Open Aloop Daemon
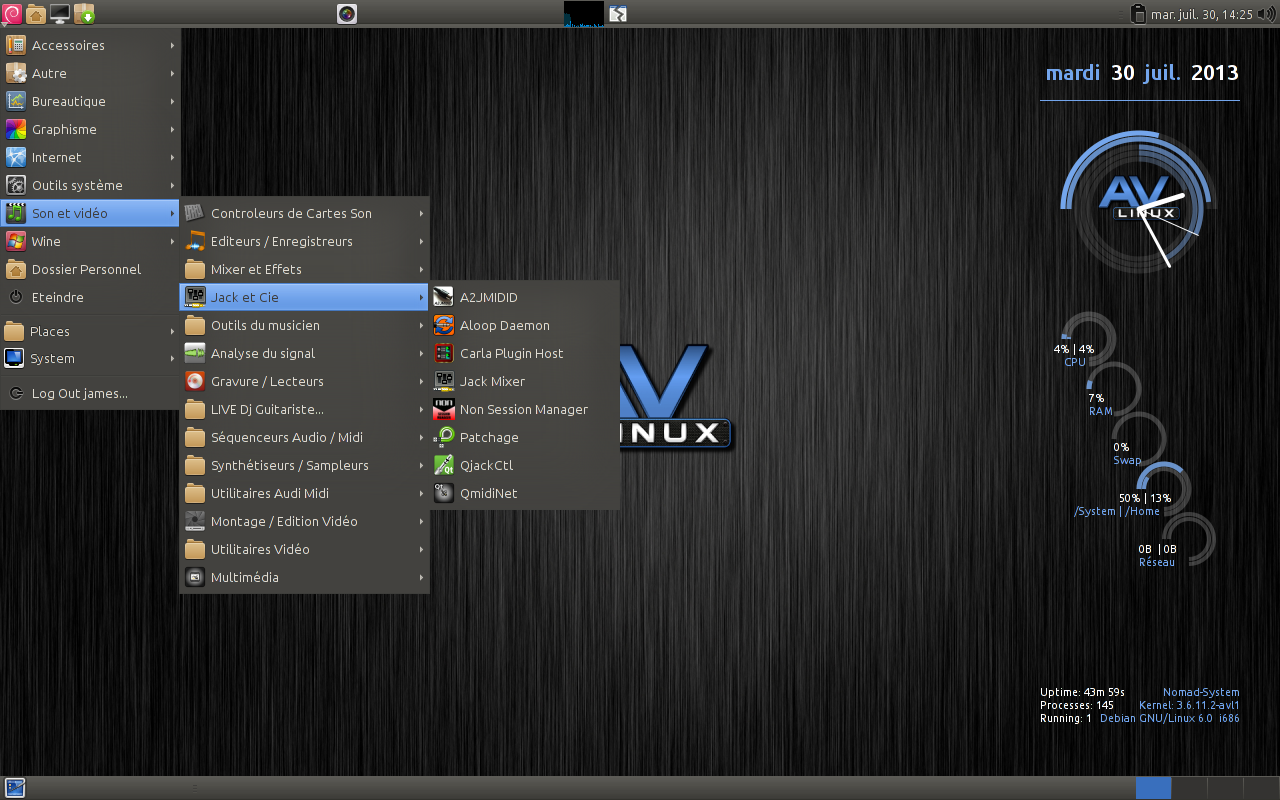 (x=525, y=325)
